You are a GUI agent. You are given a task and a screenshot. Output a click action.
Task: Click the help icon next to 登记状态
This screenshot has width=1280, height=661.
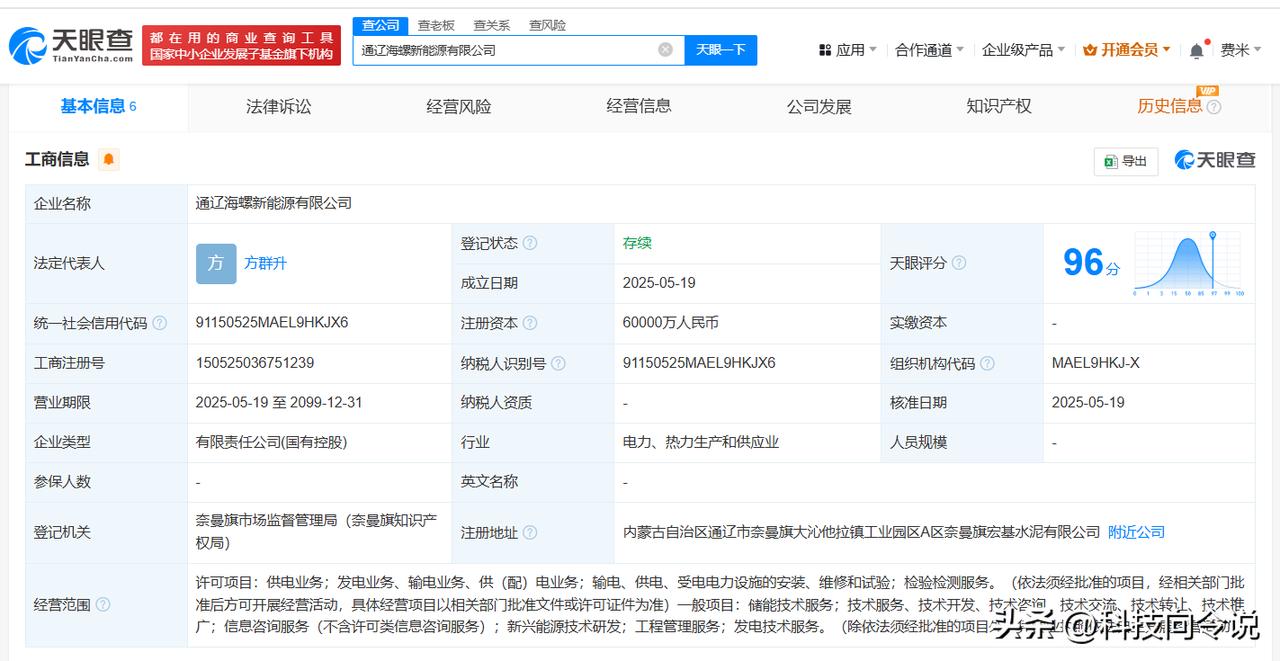point(530,243)
